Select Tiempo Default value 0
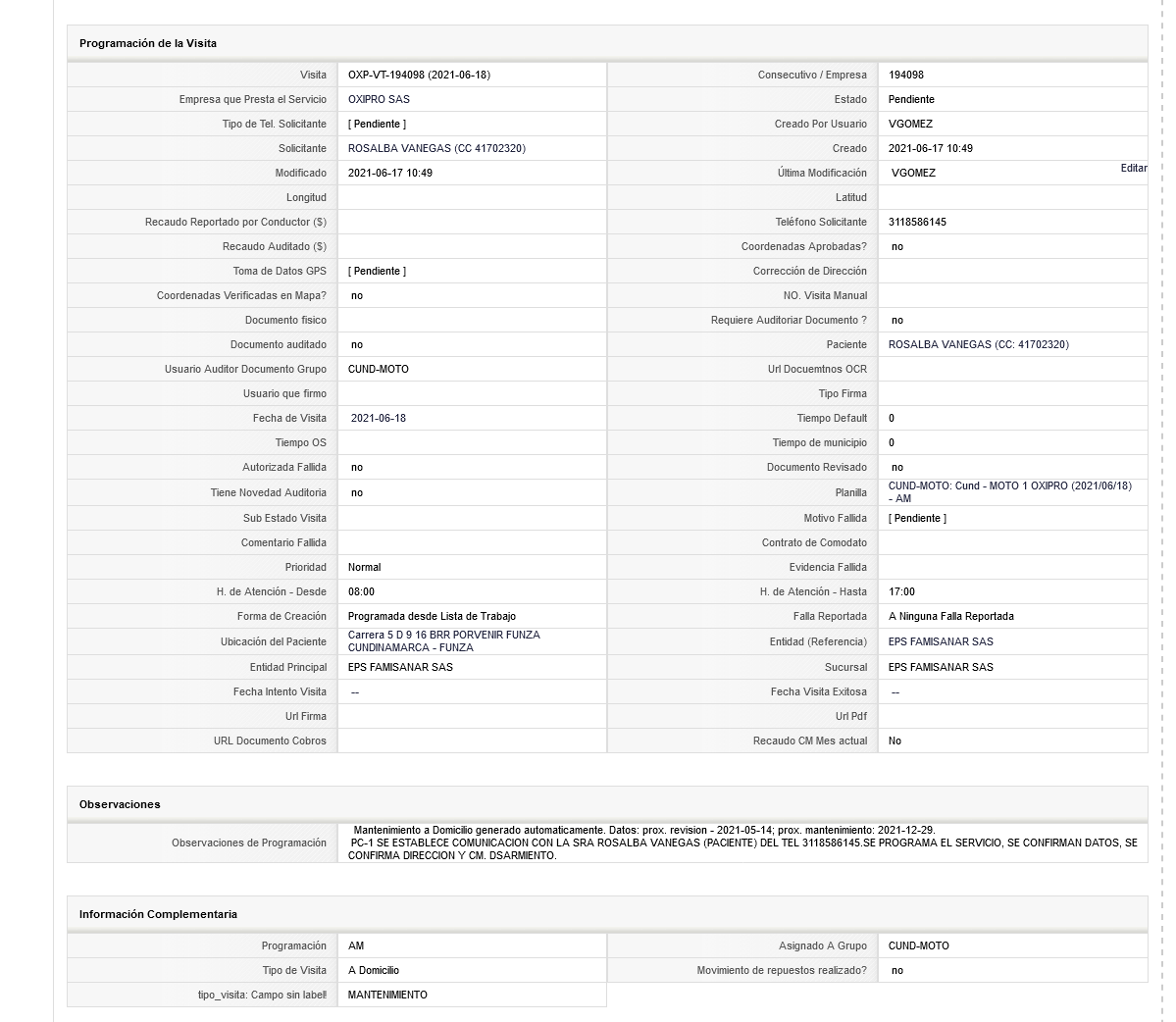 [891, 419]
